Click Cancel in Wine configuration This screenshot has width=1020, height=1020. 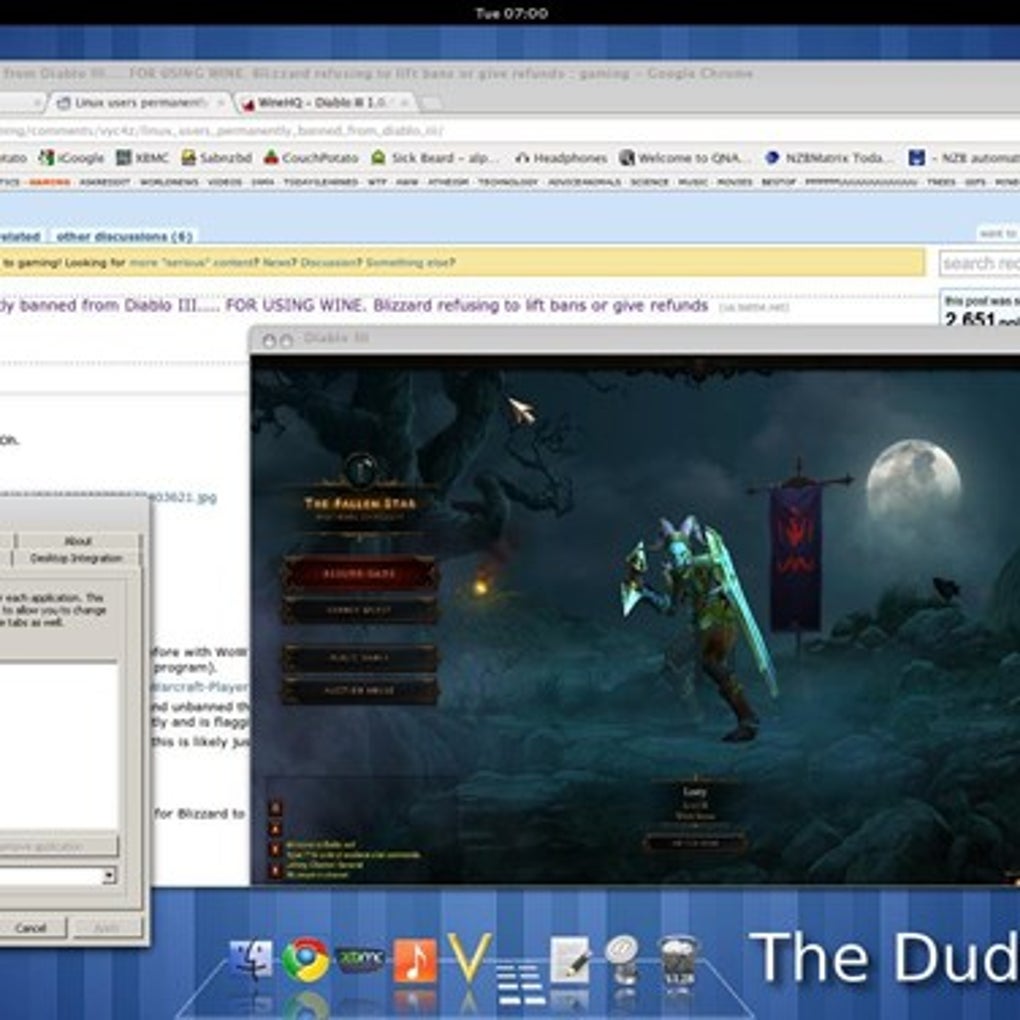(31, 927)
